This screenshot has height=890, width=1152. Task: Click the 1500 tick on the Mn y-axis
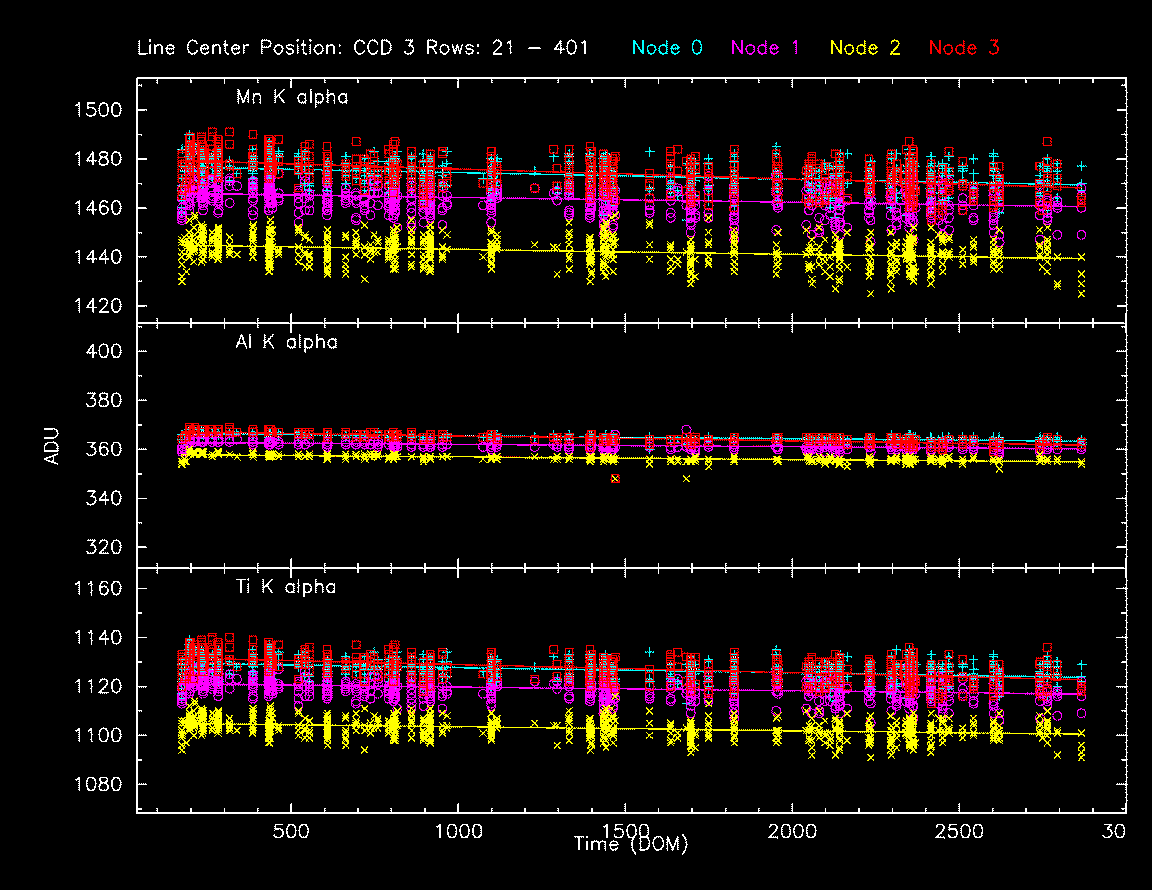click(x=100, y=110)
